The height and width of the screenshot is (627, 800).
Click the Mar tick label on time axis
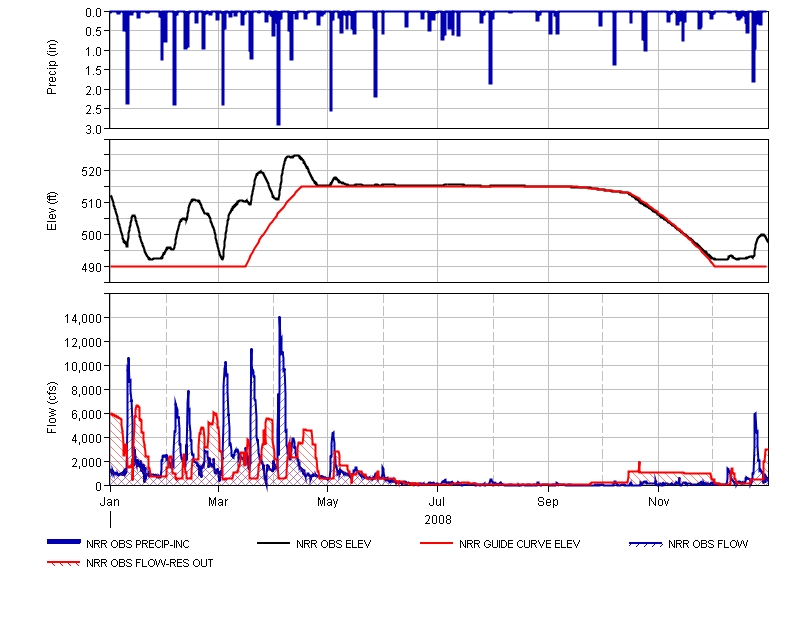(x=218, y=502)
